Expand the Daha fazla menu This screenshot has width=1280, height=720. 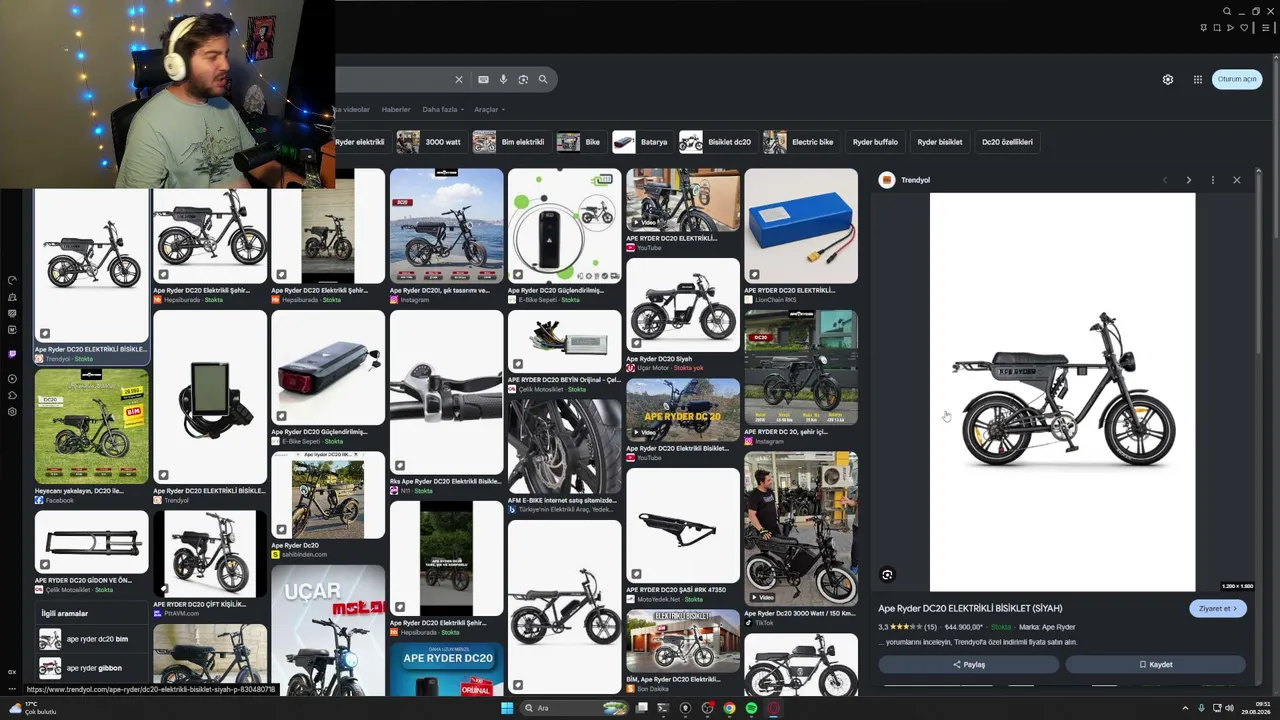tap(442, 109)
